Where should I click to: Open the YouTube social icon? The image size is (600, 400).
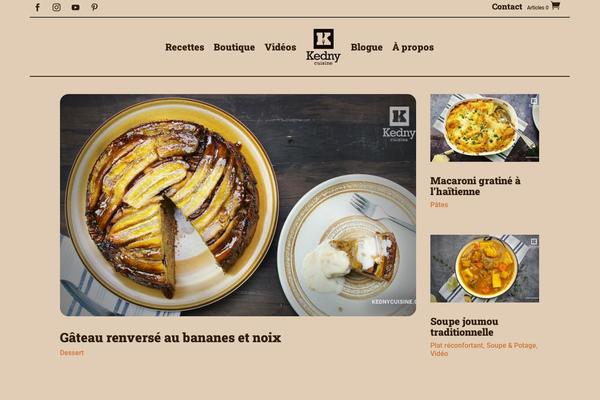(x=75, y=7)
